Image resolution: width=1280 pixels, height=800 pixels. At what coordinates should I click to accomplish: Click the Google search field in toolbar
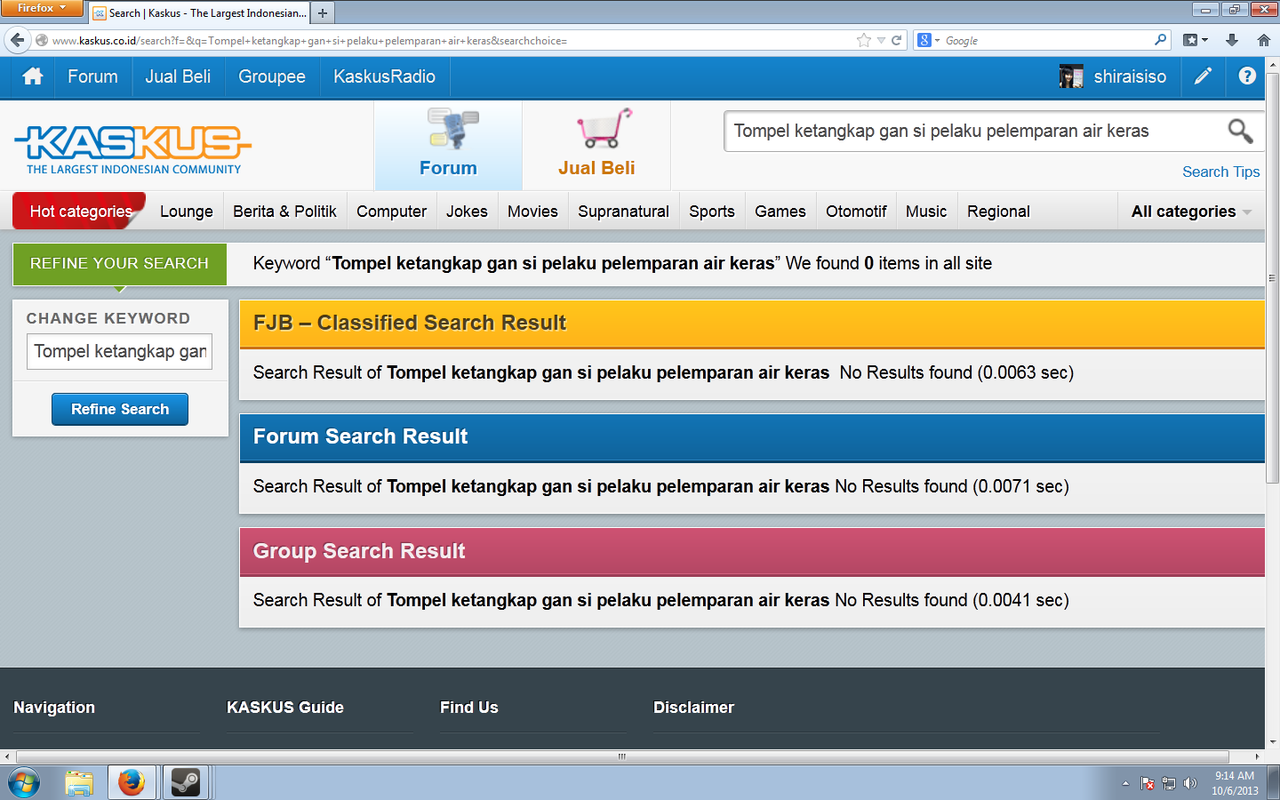(x=1046, y=40)
